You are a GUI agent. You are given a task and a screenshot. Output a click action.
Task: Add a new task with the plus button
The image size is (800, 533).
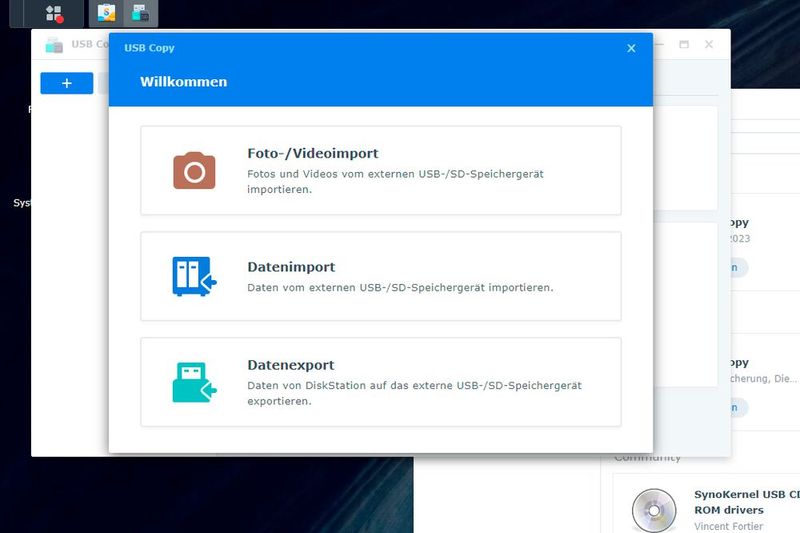coord(67,83)
